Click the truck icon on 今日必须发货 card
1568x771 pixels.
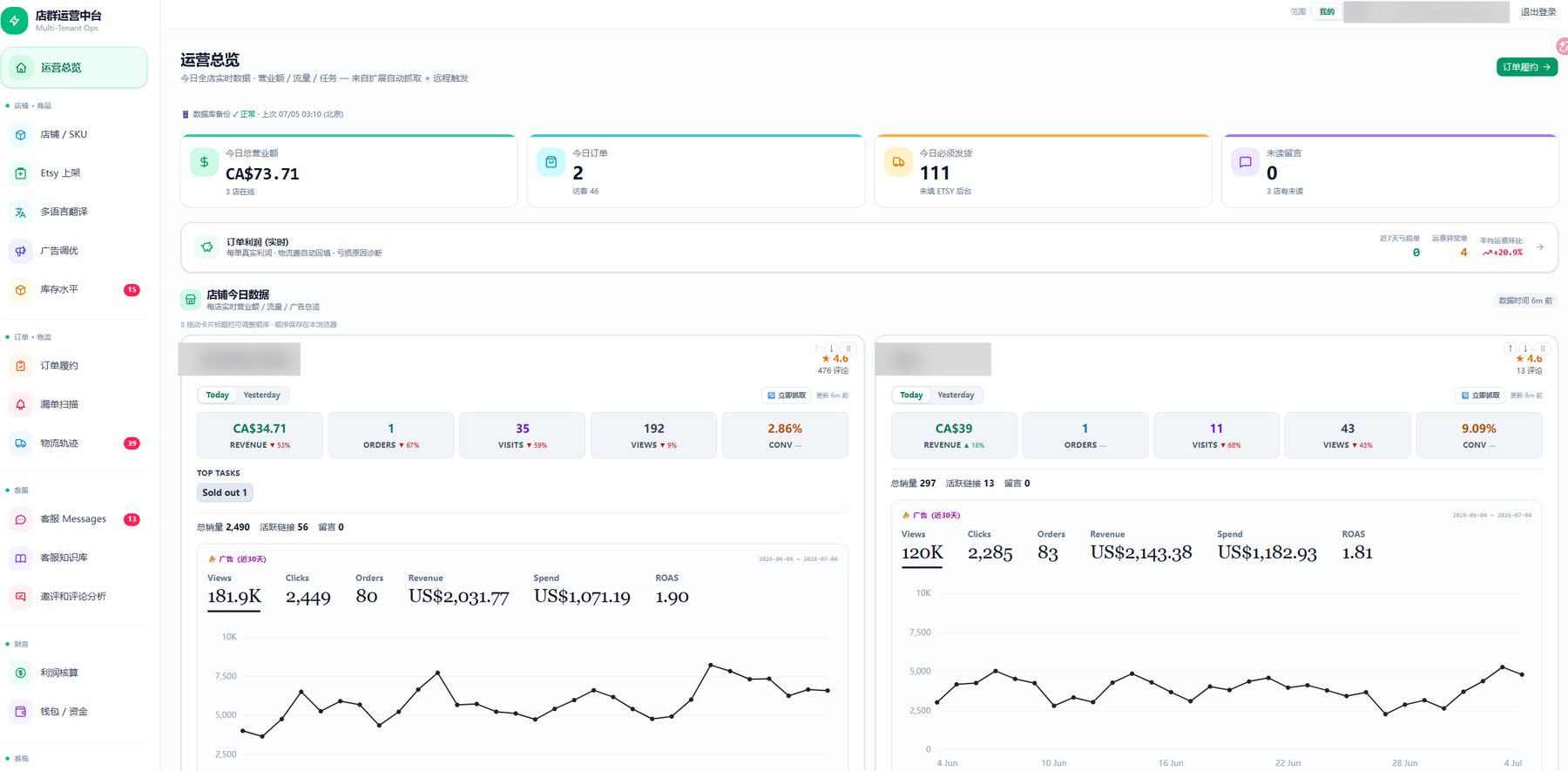tap(898, 162)
